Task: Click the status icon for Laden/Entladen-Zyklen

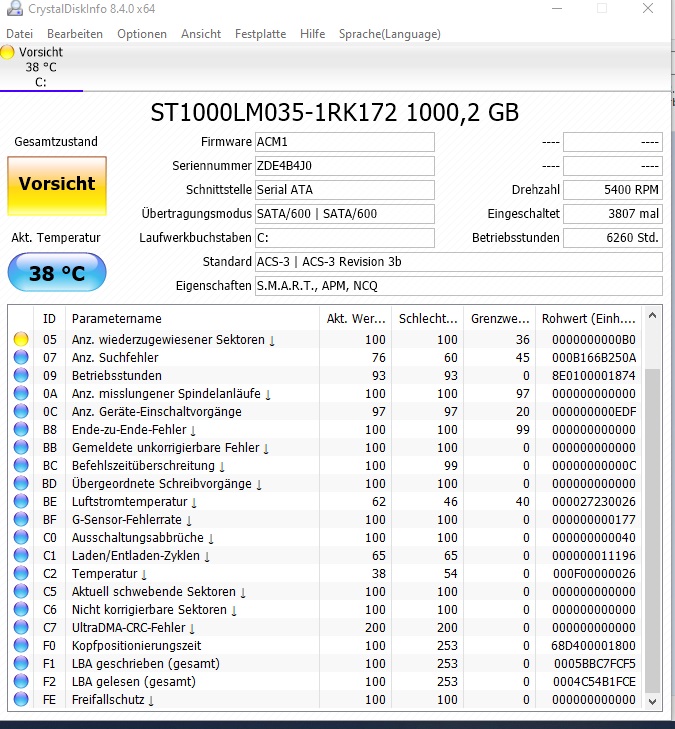Action: coord(21,556)
